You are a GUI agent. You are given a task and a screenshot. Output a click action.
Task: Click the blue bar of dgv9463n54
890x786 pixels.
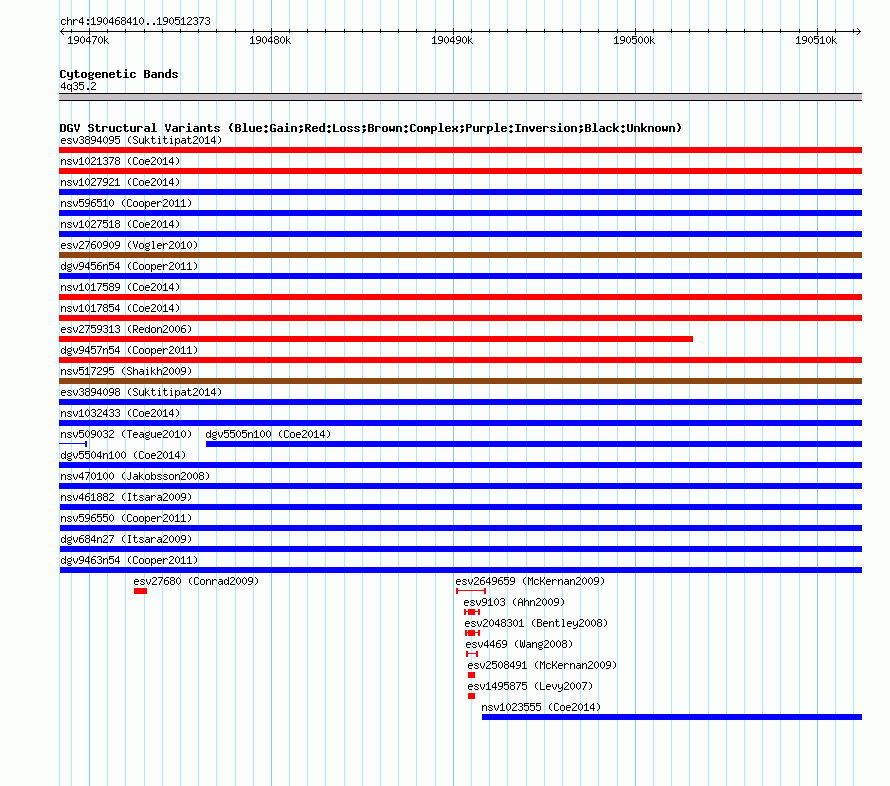460,570
